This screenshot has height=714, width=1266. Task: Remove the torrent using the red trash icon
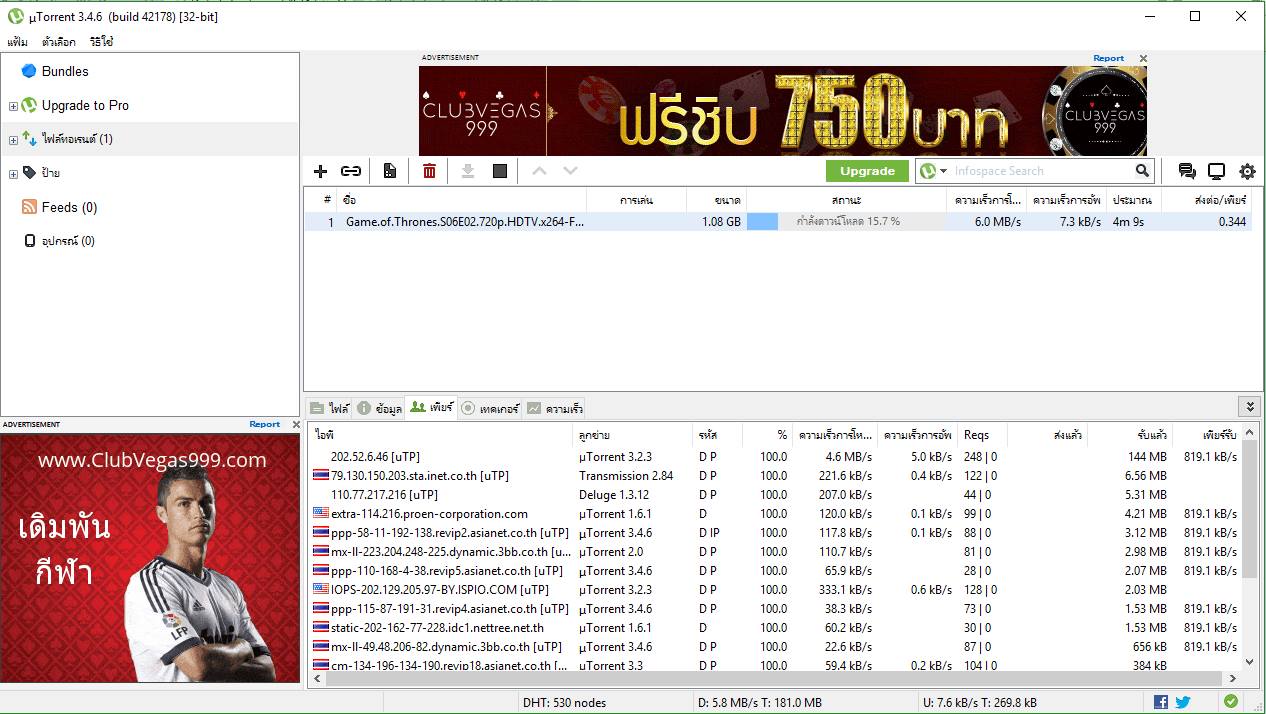(x=429, y=171)
